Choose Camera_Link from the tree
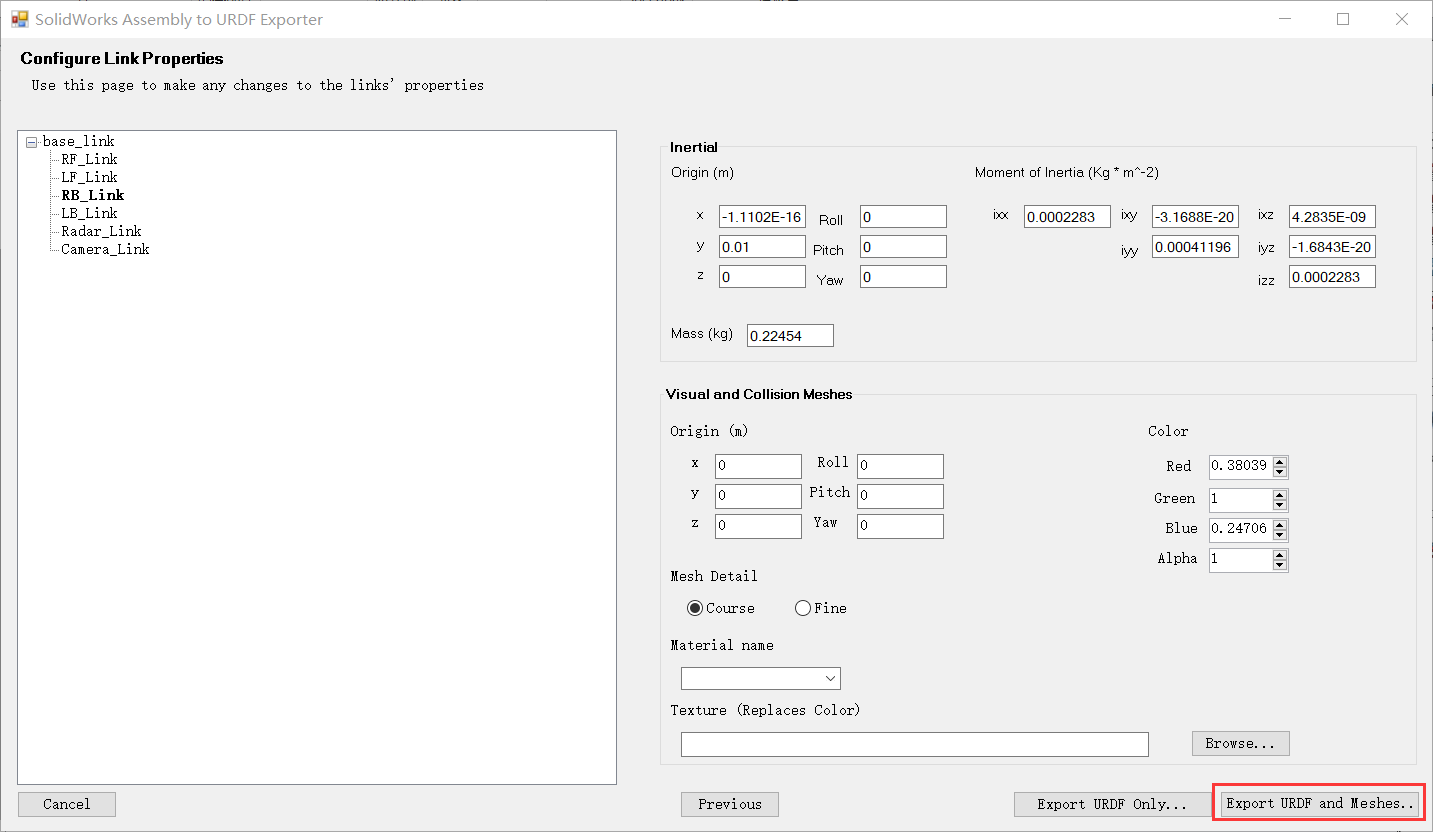Screen dimensions: 1433x832 coord(105,249)
